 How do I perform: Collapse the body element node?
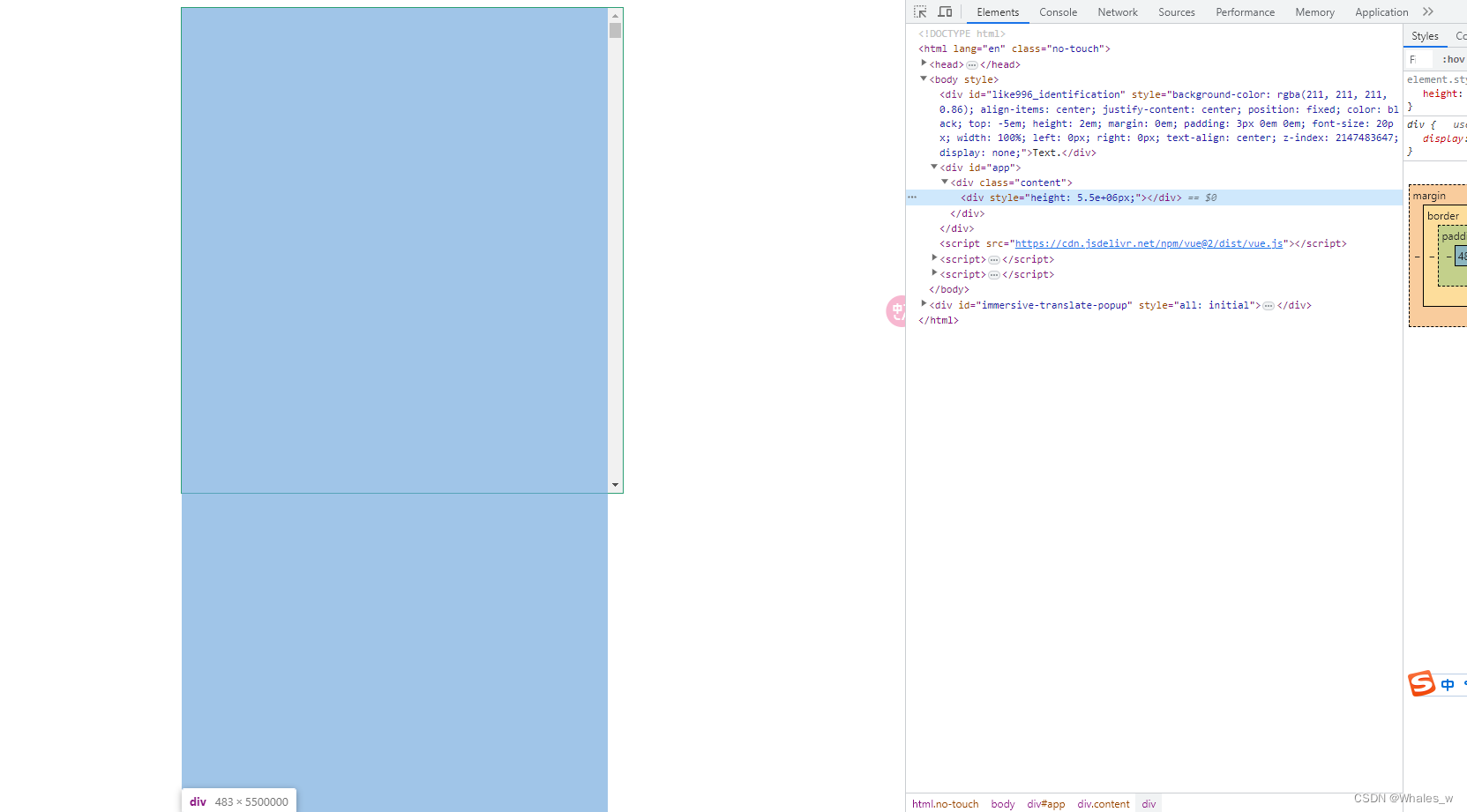(924, 78)
